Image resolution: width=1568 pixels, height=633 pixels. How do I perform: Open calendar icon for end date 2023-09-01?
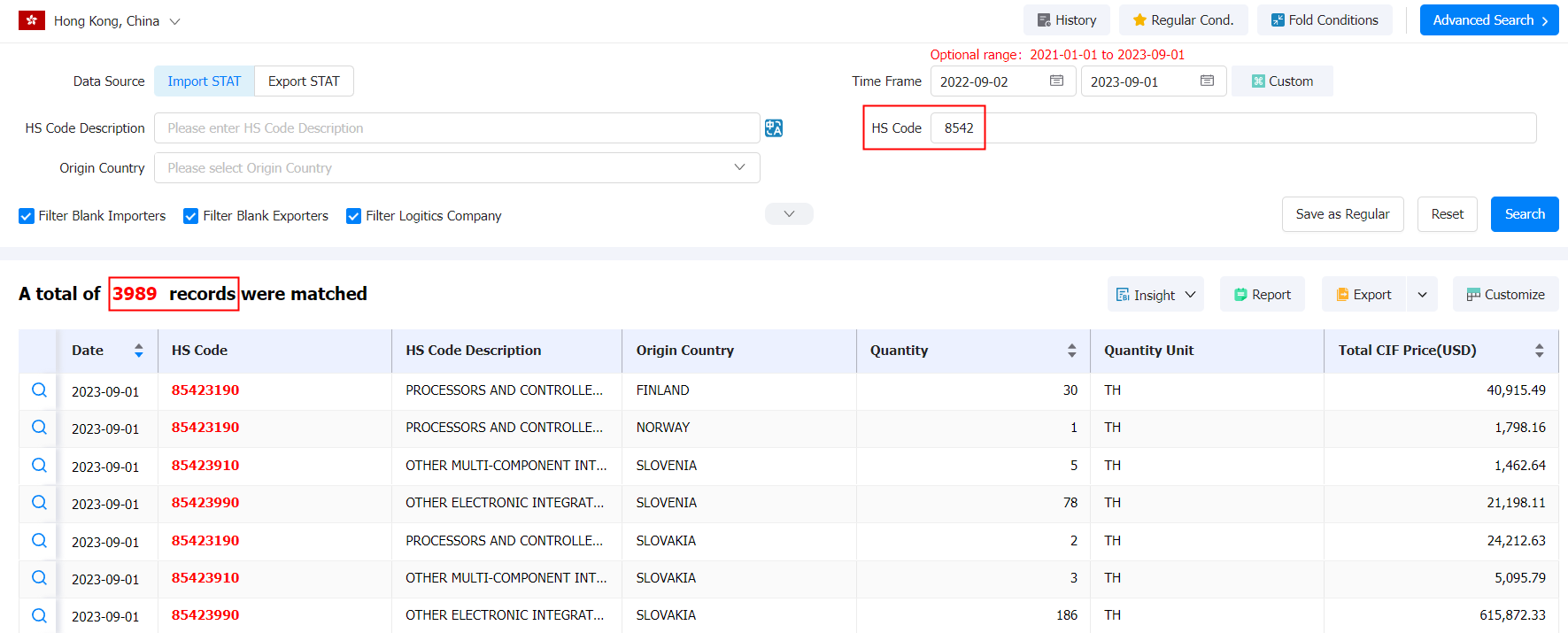click(x=1207, y=81)
